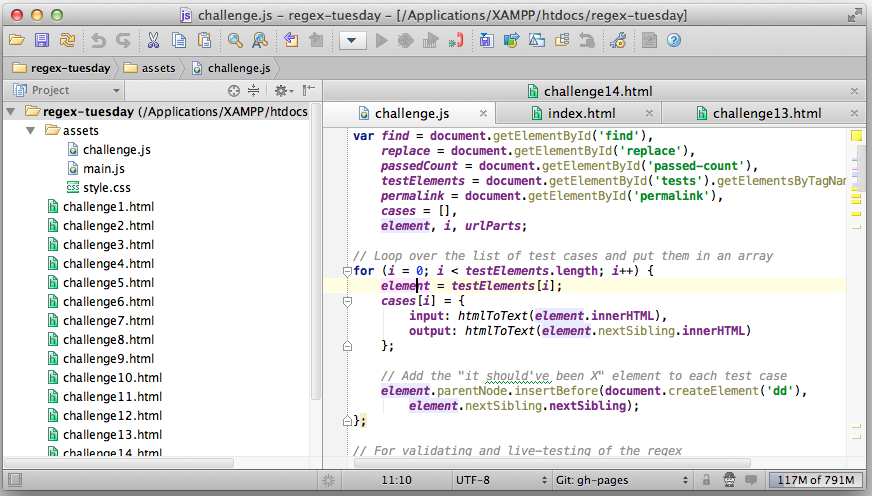
Task: Click the challenge.js breadcrumb
Action: tap(231, 68)
